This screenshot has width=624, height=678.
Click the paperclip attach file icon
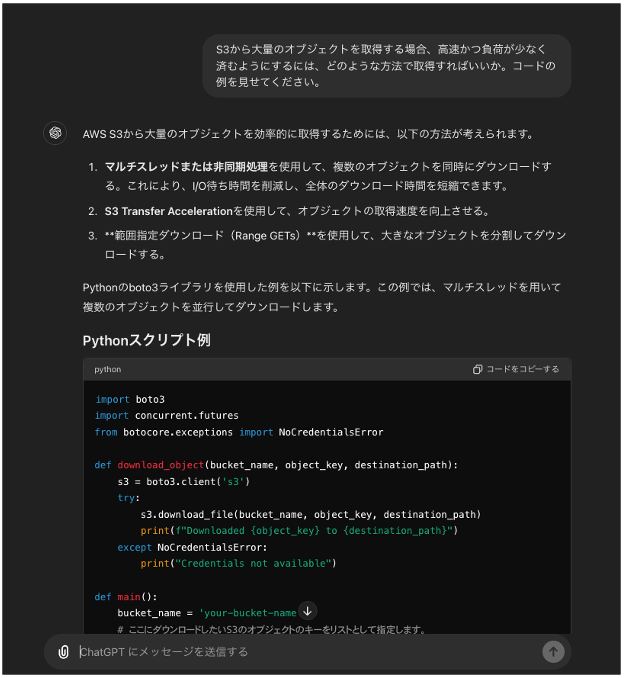point(63,652)
